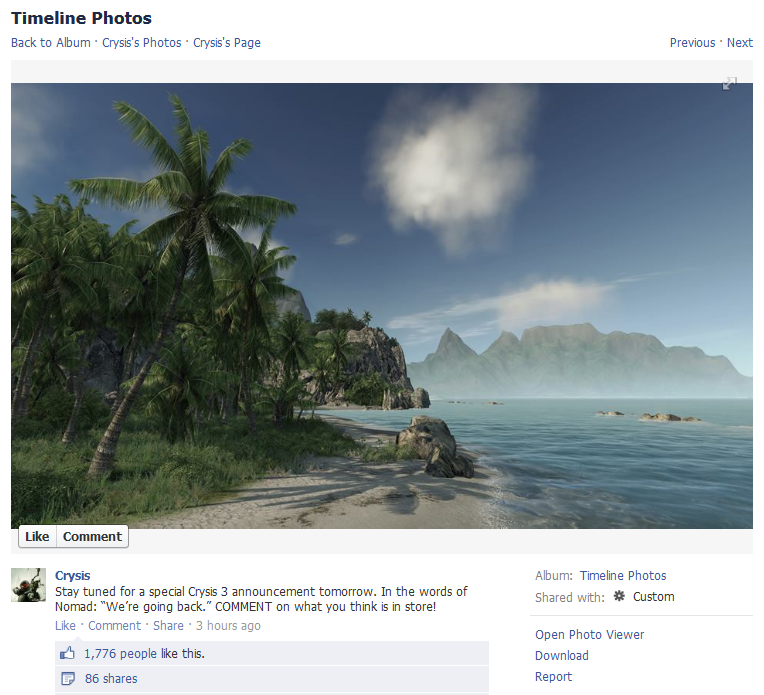764x695 pixels.
Task: Open the Timeline Photos album link
Action: coord(623,576)
